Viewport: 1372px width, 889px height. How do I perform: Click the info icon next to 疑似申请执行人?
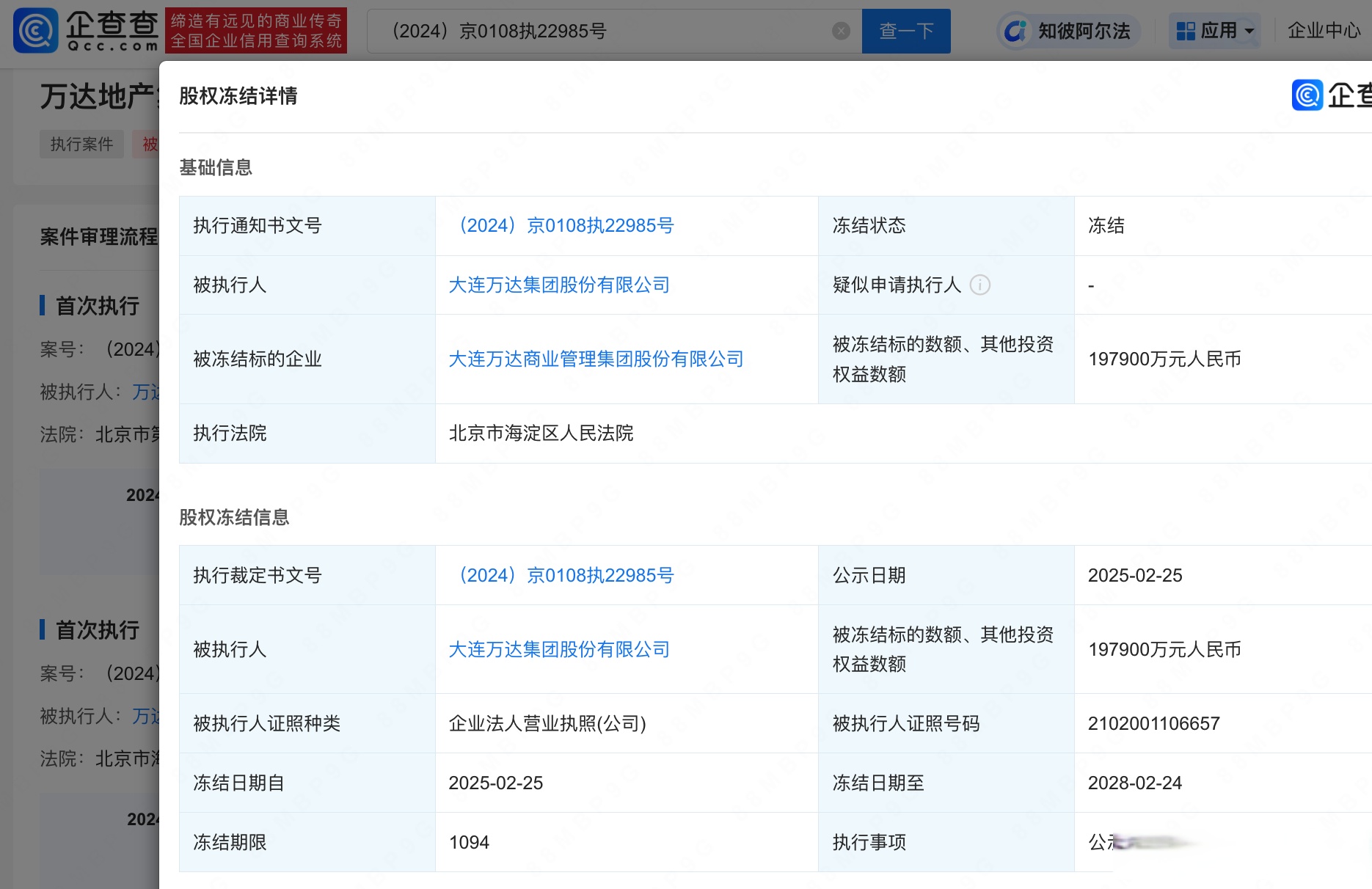point(980,285)
